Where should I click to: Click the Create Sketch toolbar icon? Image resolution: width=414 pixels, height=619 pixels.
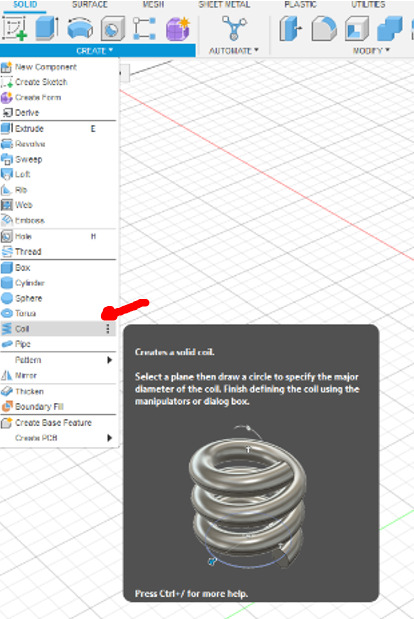click(15, 28)
